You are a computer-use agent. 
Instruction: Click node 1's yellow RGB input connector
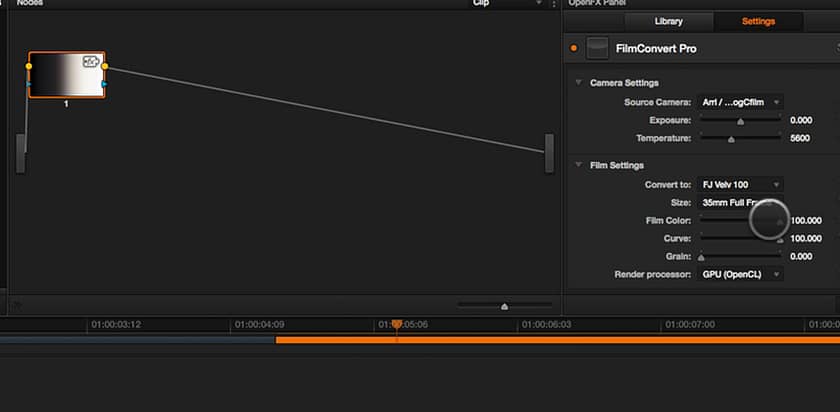(x=28, y=66)
